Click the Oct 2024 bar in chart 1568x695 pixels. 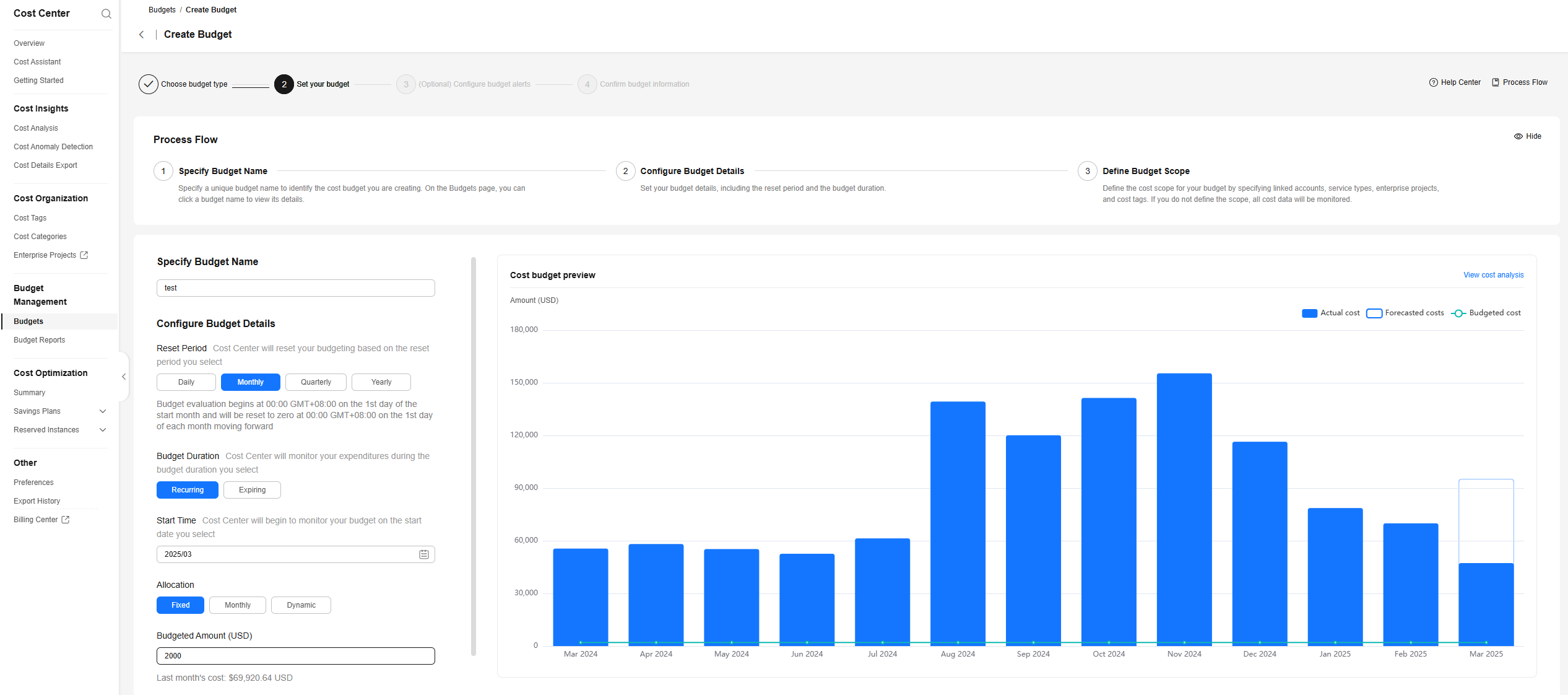[x=1109, y=522]
